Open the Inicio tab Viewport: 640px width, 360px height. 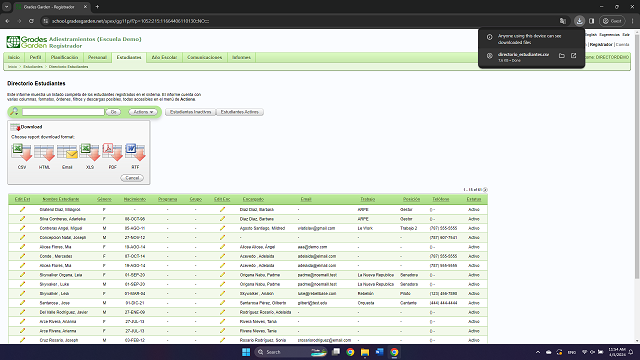pos(14,57)
